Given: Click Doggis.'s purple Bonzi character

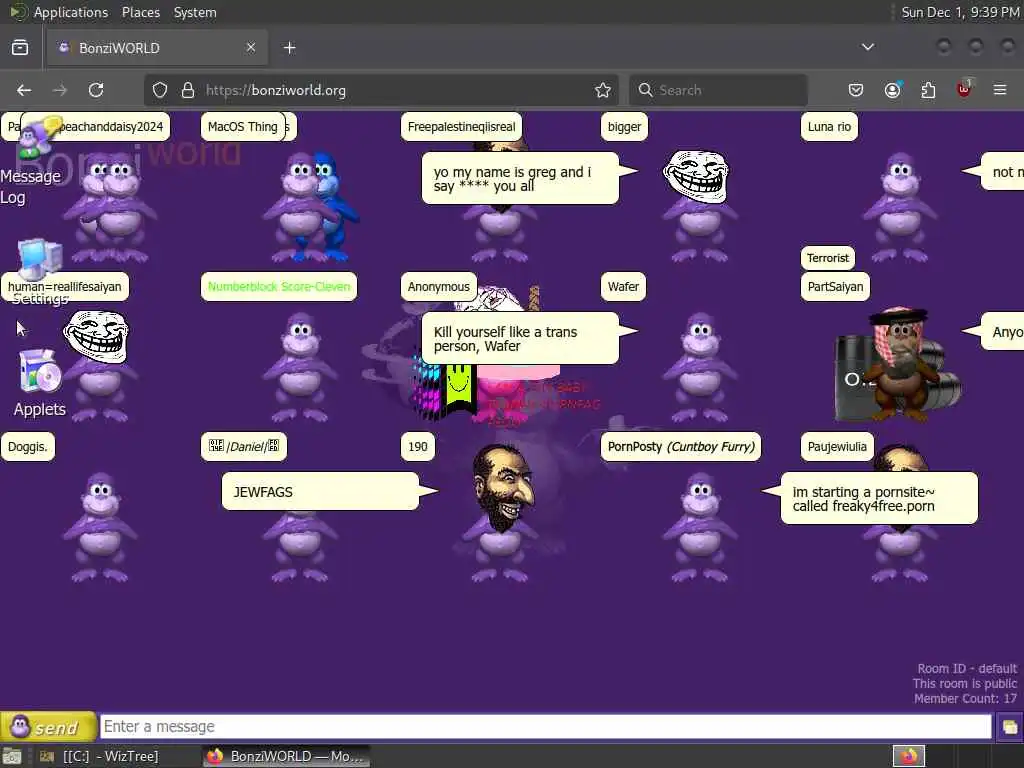Looking at the screenshot, I should pos(100,528).
